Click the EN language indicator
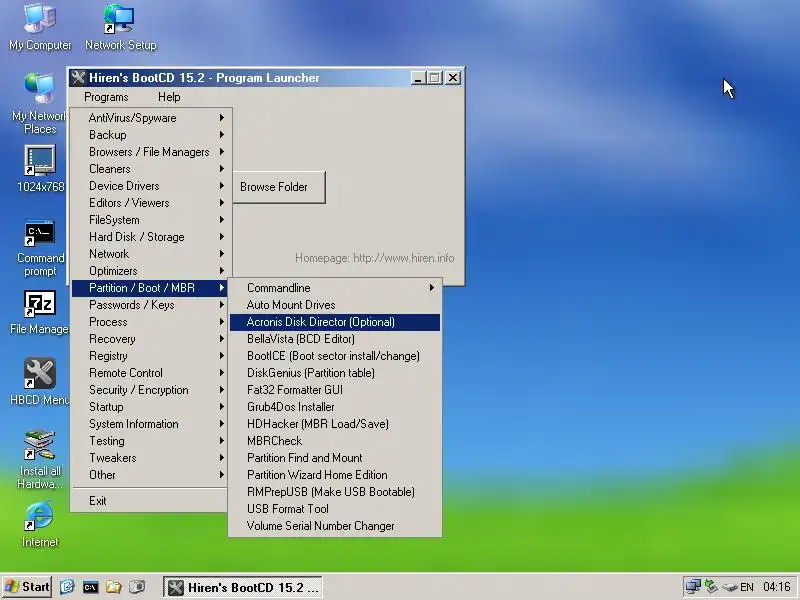This screenshot has width=800, height=600. 747,587
